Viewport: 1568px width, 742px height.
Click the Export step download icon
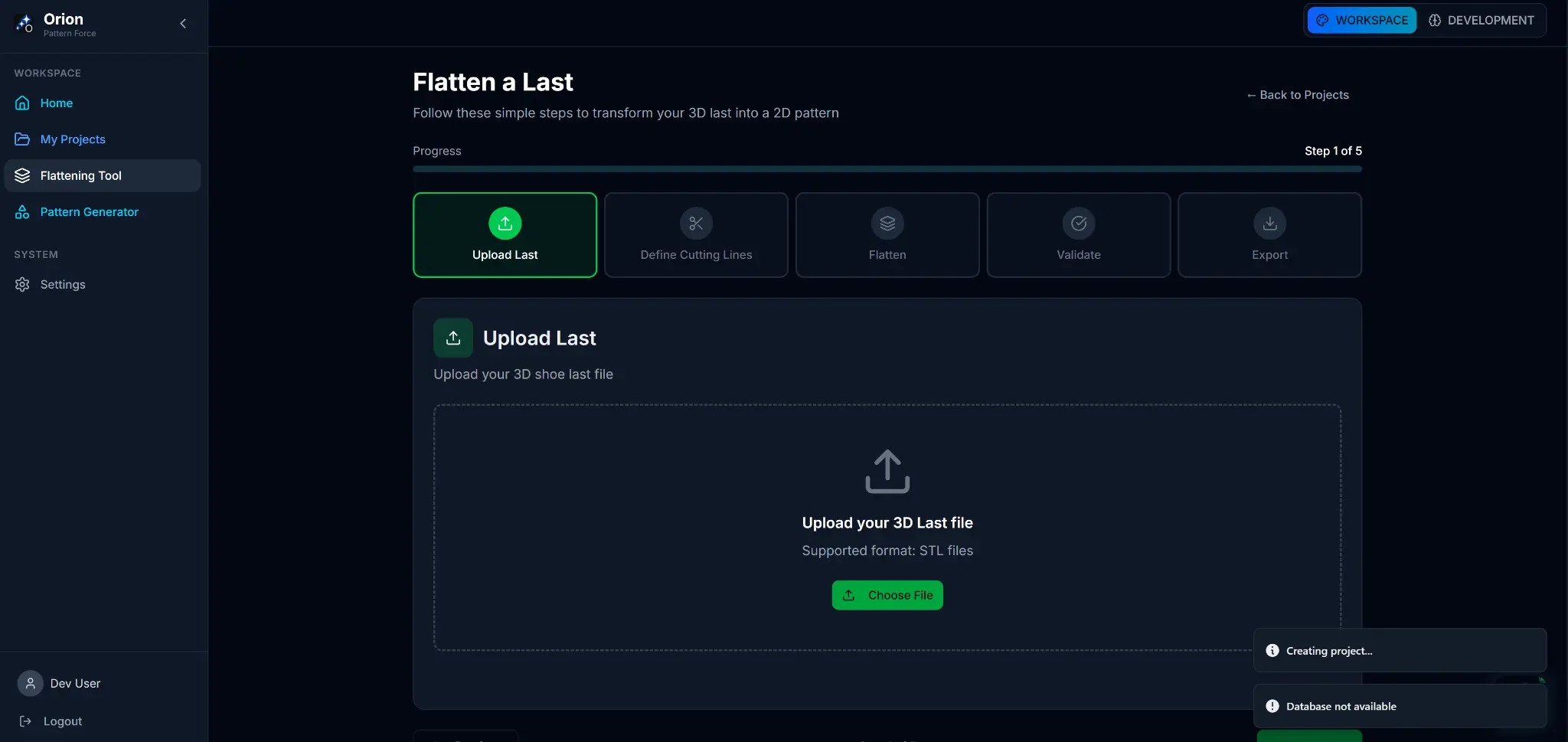click(1269, 224)
